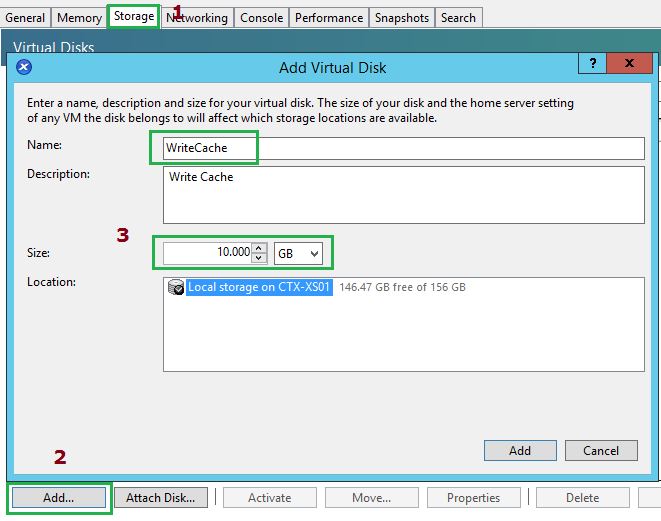Increase disk size with up arrow
661x521 pixels.
click(x=259, y=248)
